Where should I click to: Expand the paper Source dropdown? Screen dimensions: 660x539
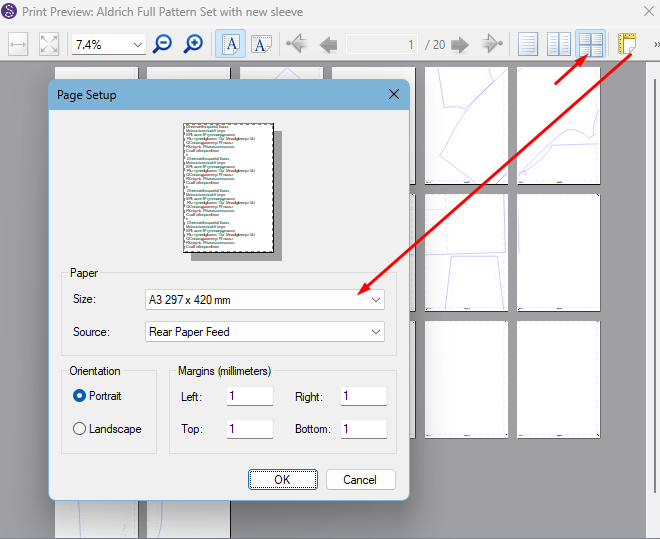(376, 332)
